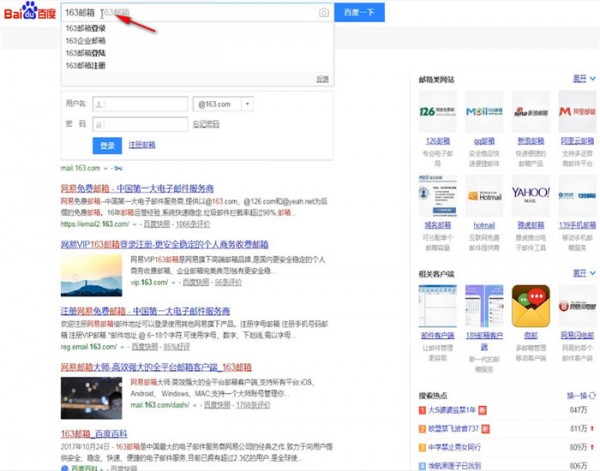The width and height of the screenshot is (600, 471).
Task: Open the @163.com domain dropdown
Action: 247,104
